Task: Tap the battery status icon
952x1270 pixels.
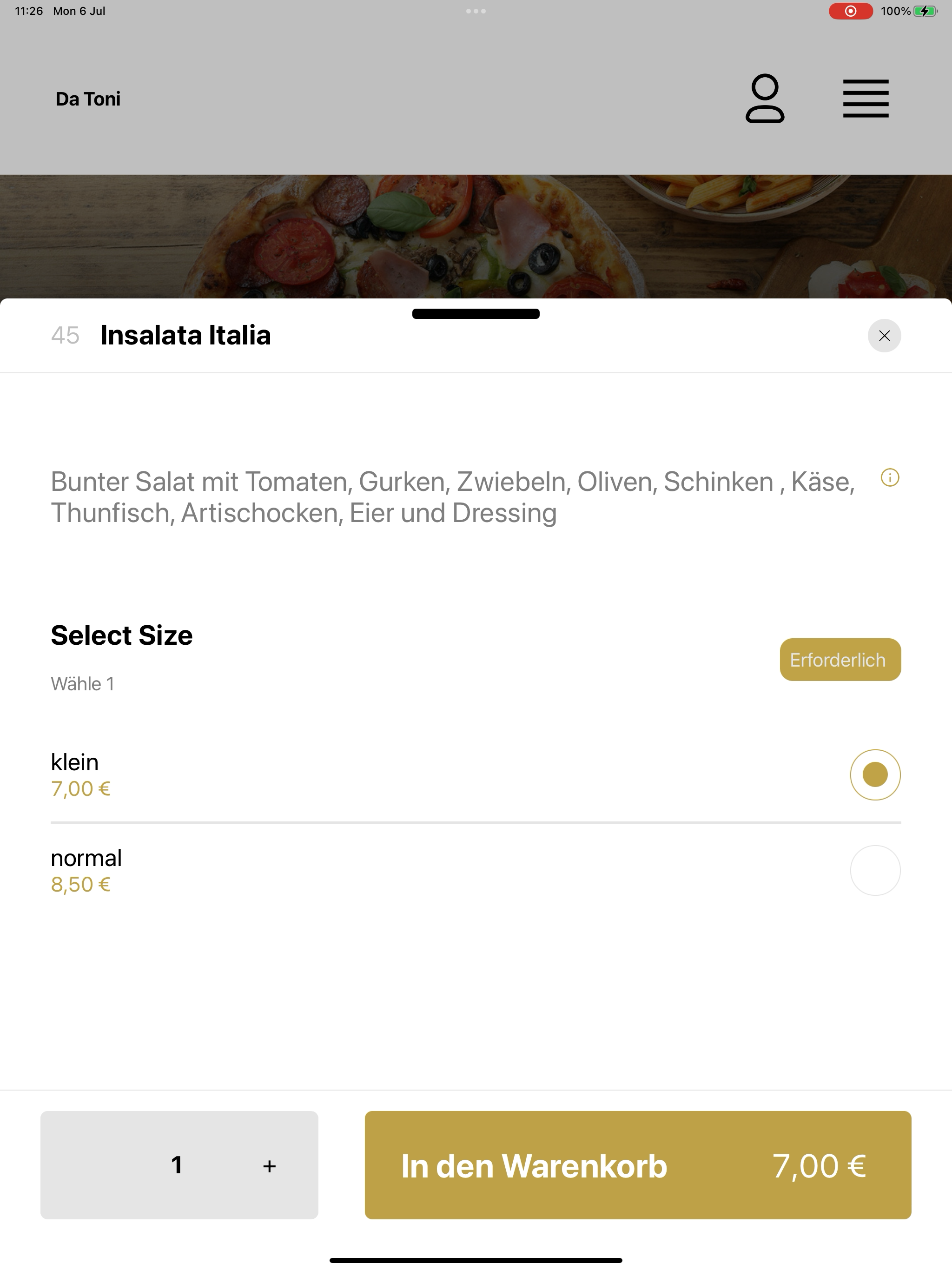Action: [x=925, y=11]
